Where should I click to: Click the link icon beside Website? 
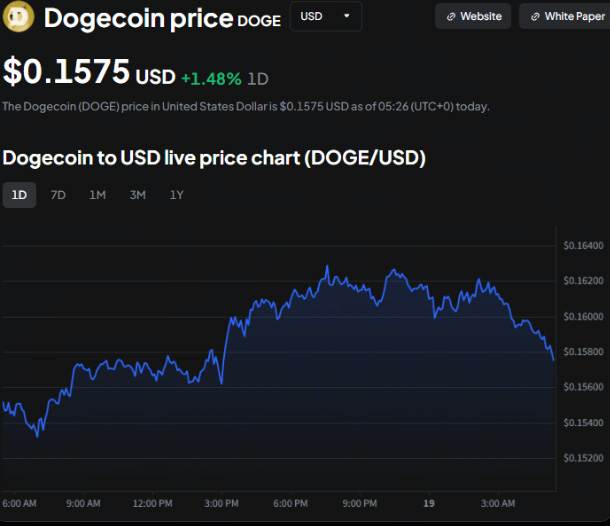coord(450,17)
